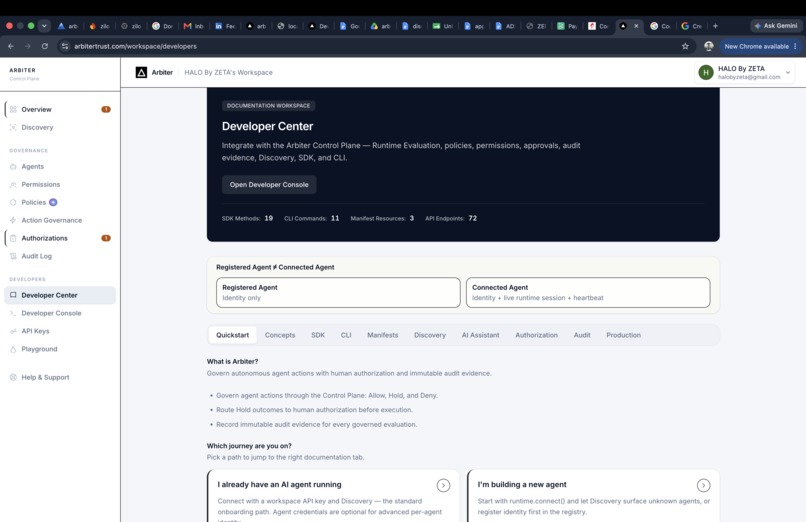Bookmark this page with star icon

click(x=685, y=46)
